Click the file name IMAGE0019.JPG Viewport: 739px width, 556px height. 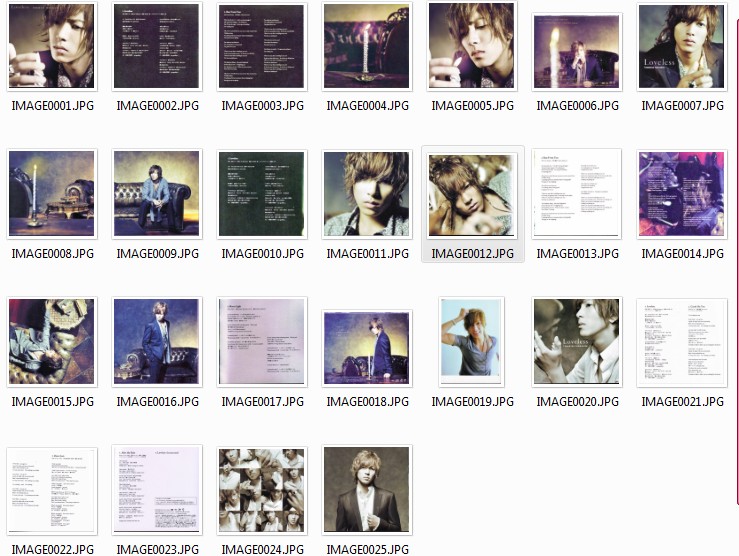pyautogui.click(x=473, y=401)
